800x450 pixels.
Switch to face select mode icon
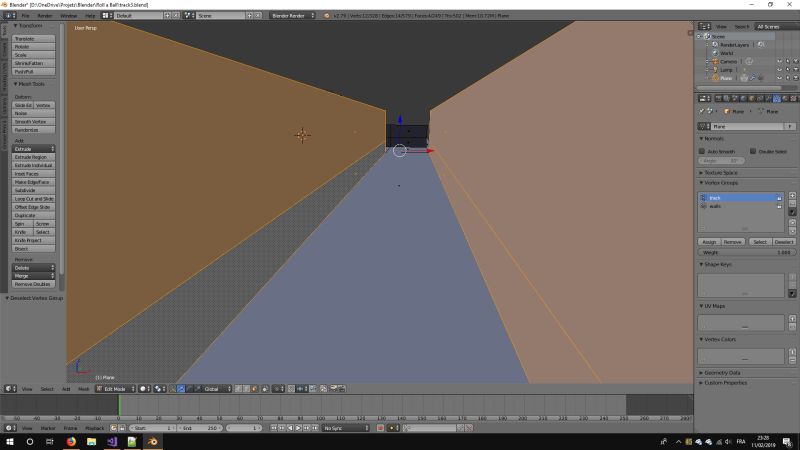[254, 389]
